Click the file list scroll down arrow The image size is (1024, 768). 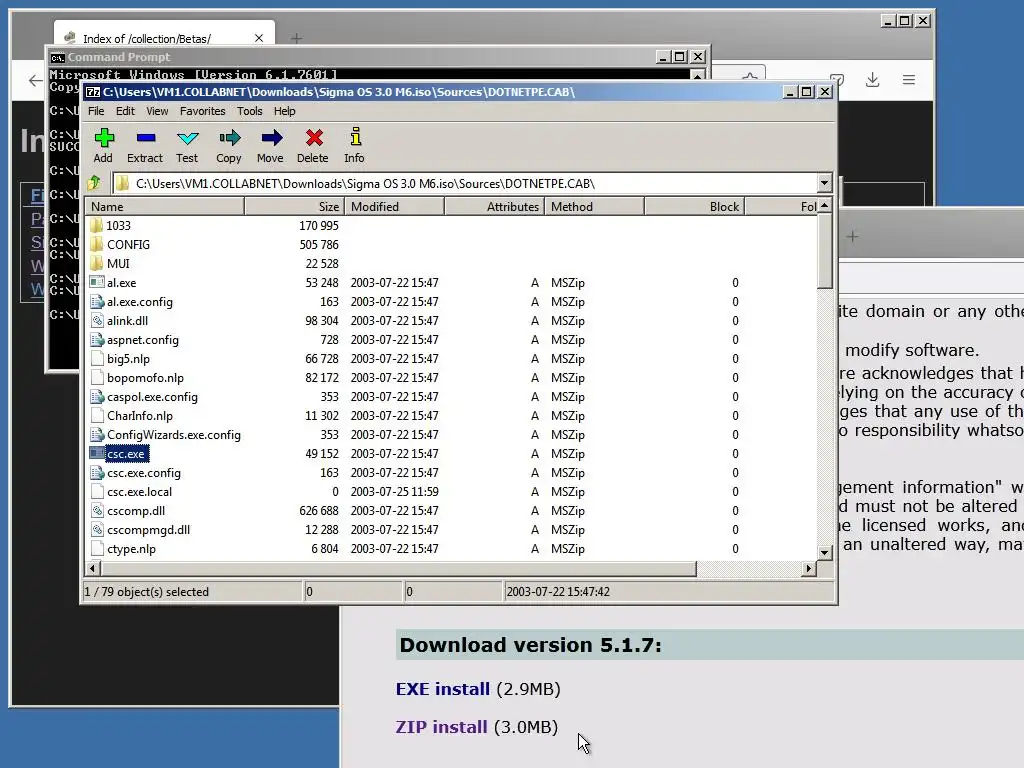[x=825, y=552]
